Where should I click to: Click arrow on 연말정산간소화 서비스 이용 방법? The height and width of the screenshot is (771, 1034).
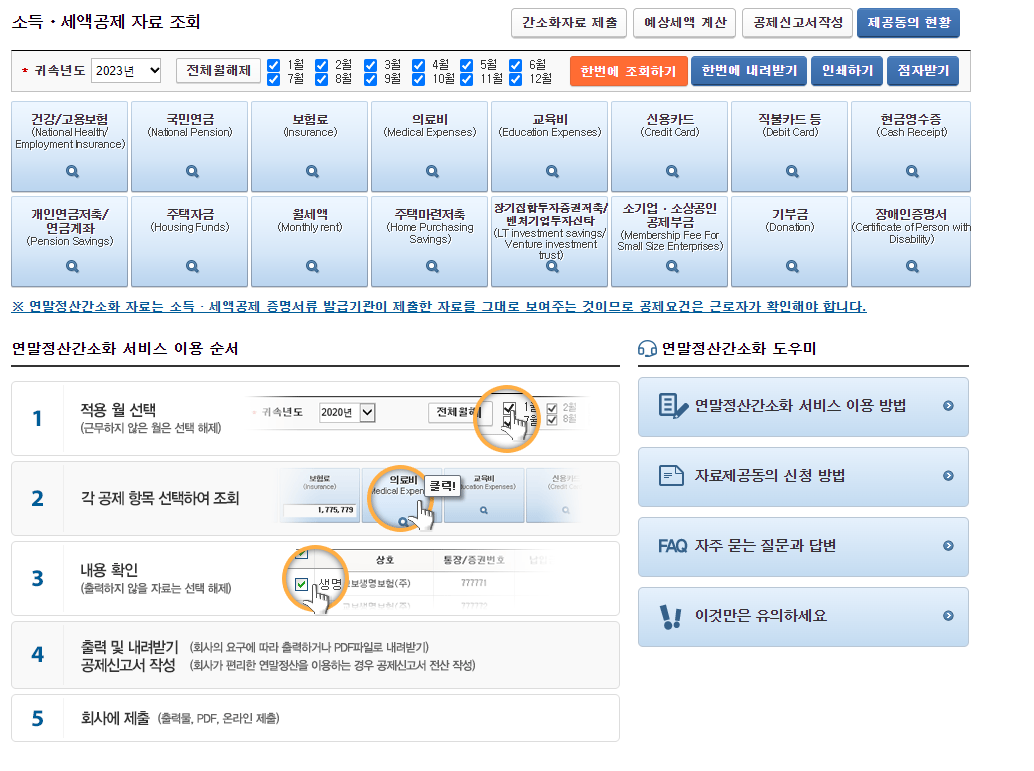pos(948,406)
